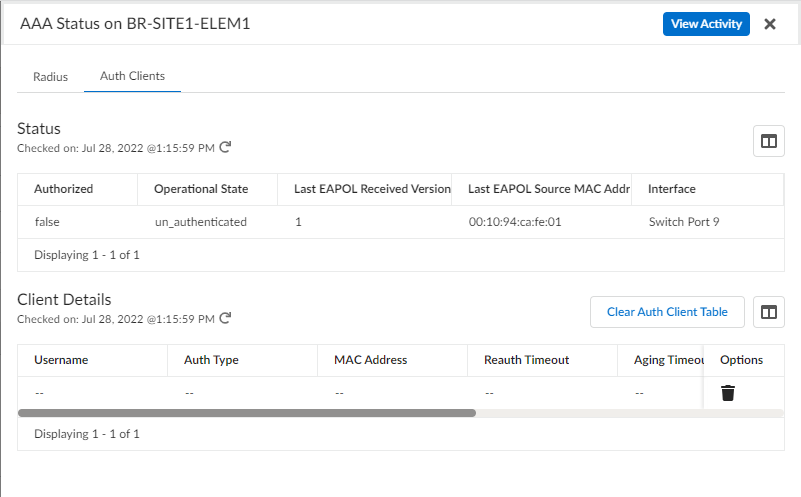Delete the client entry using trash icon
This screenshot has height=497, width=801.
click(x=728, y=393)
